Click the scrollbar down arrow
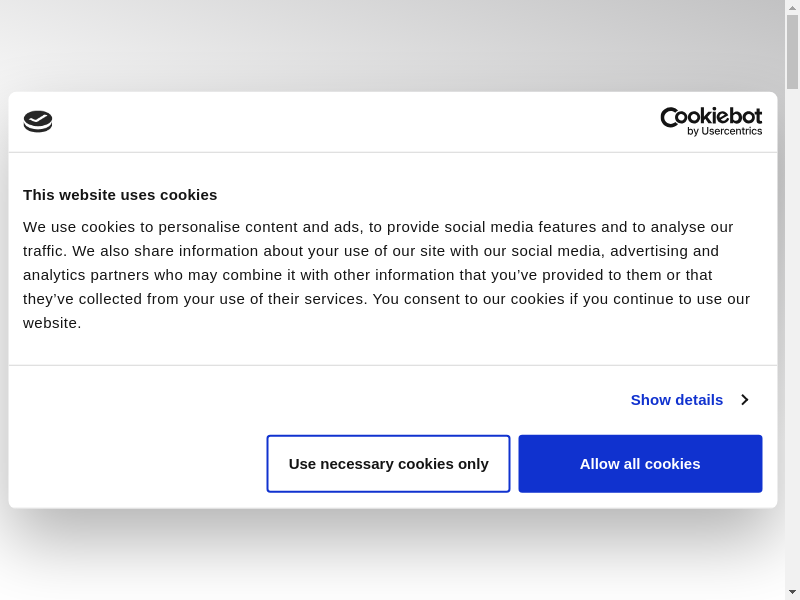 click(792, 592)
